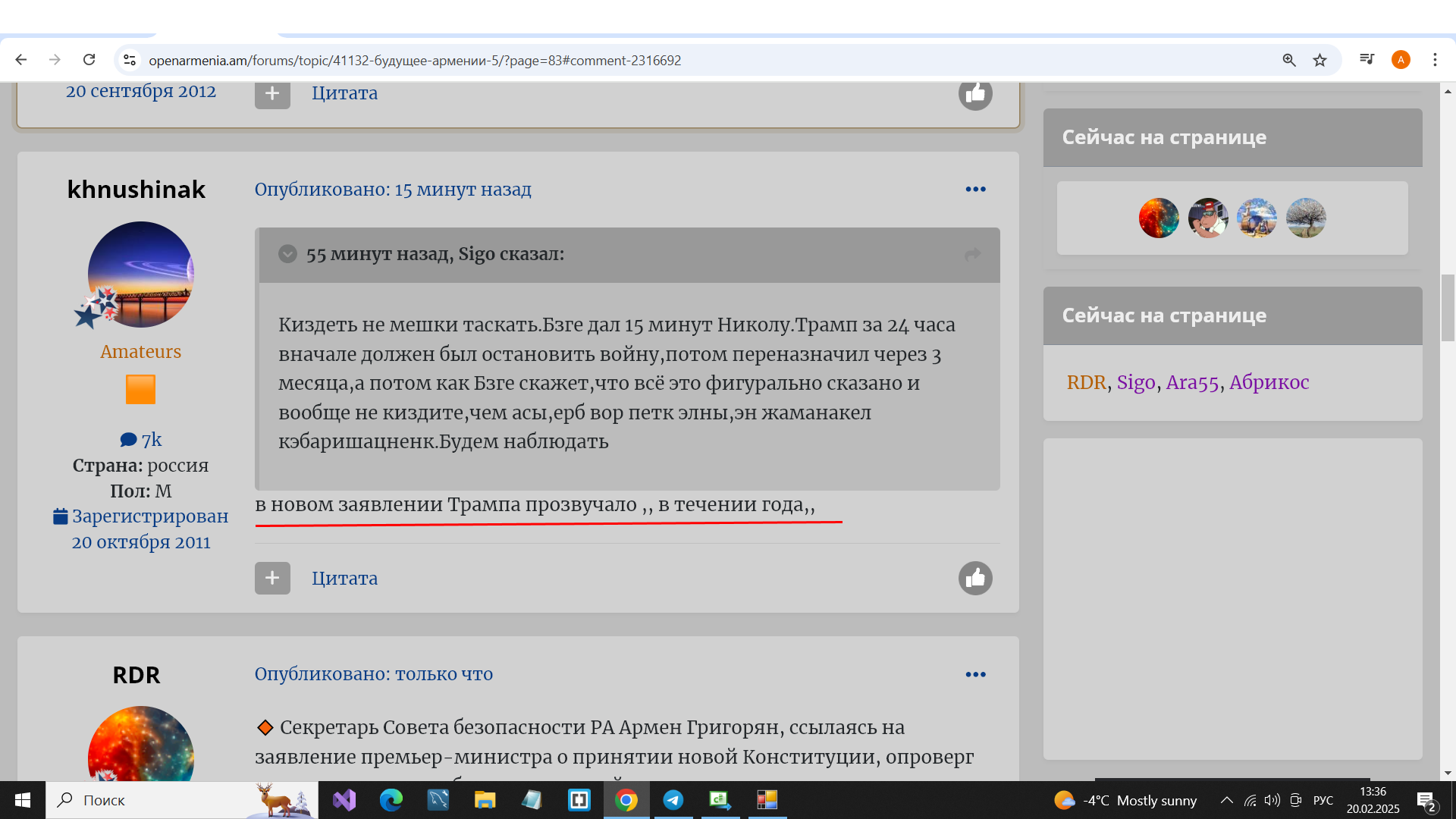The height and width of the screenshot is (819, 1456).
Task: Like khnushinak's post with thumbs up
Action: pos(975,578)
